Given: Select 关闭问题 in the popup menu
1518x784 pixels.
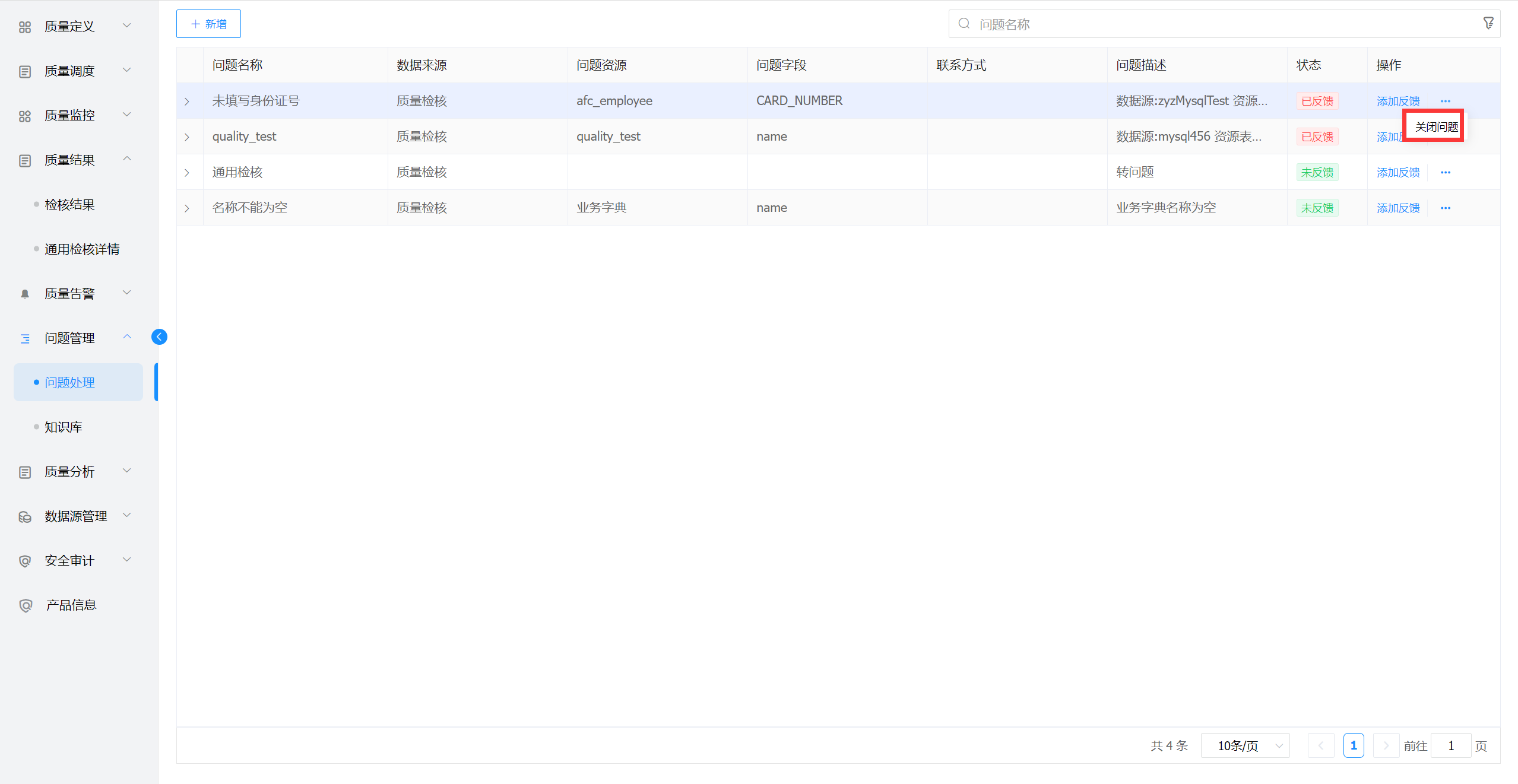Looking at the screenshot, I should pyautogui.click(x=1435, y=126).
